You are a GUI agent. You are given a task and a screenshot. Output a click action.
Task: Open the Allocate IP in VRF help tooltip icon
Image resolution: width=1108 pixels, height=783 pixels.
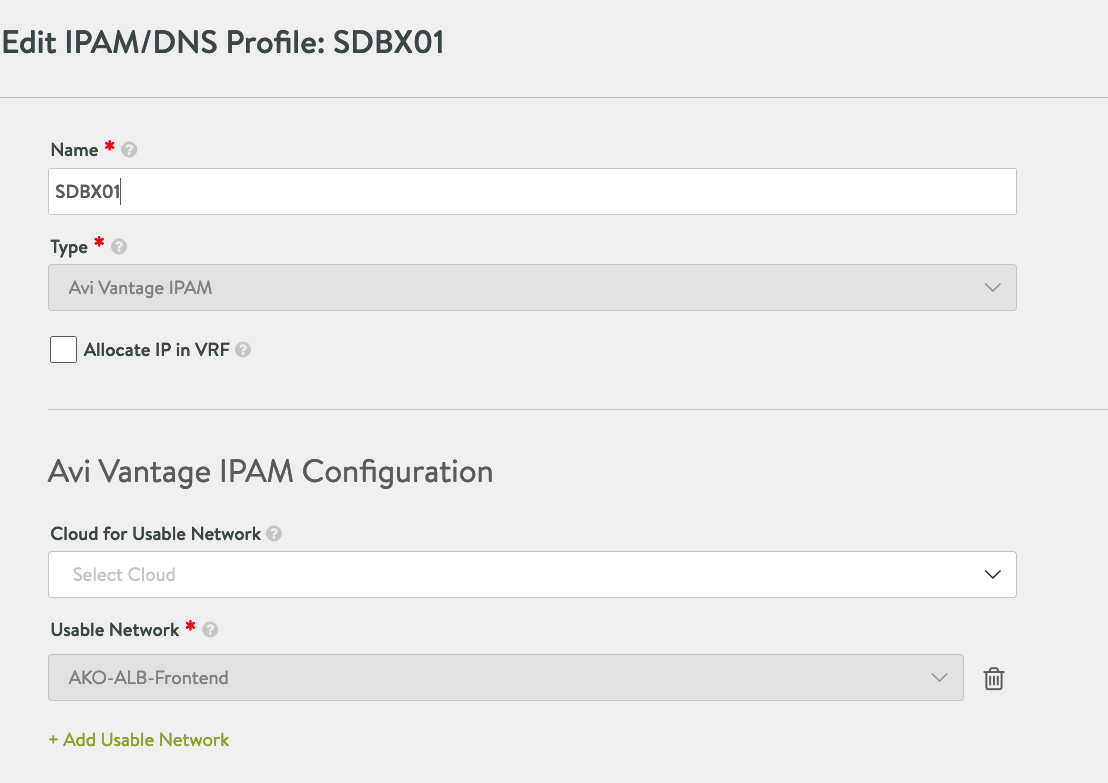243,350
